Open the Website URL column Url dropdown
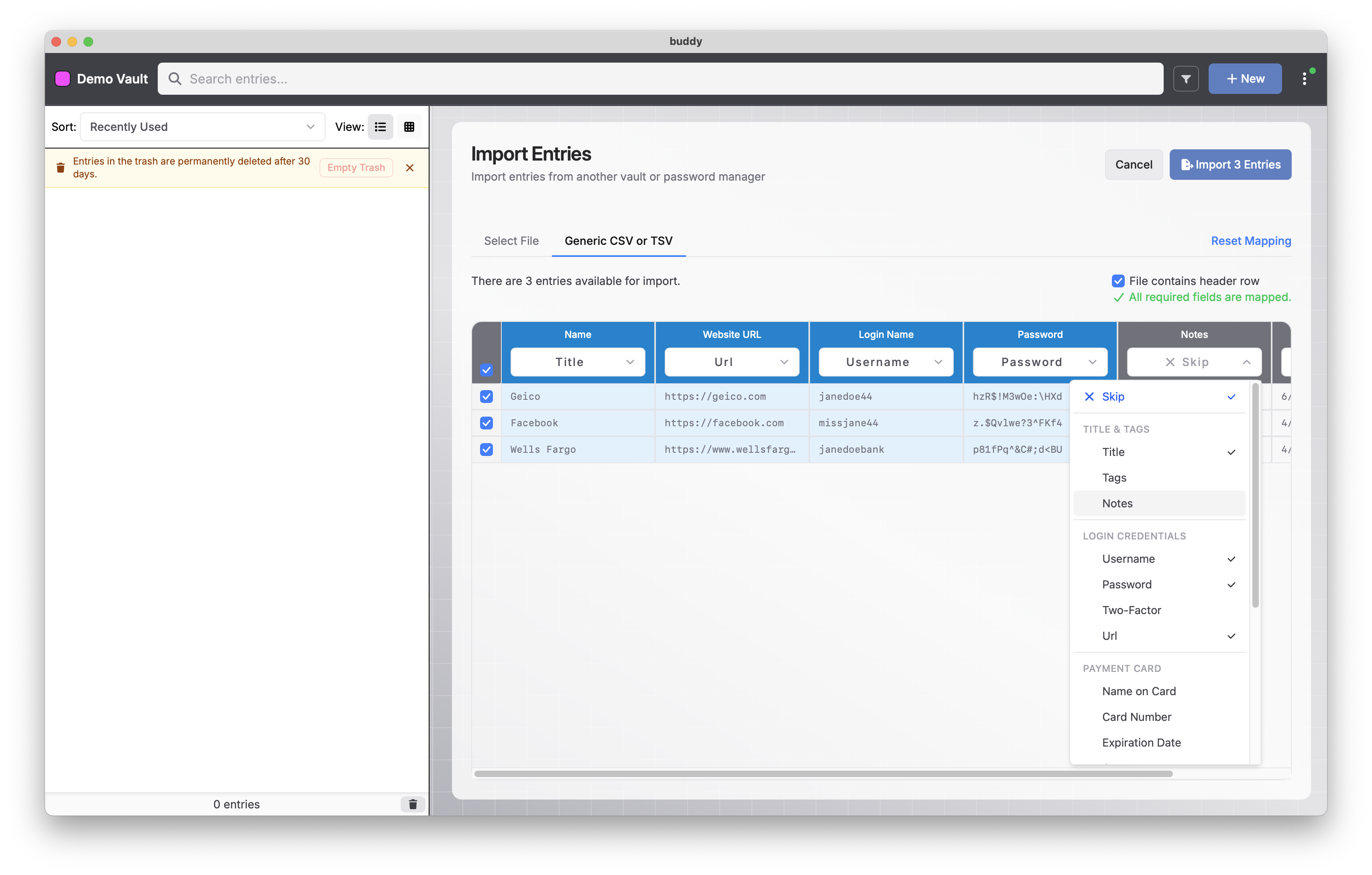 pos(732,362)
